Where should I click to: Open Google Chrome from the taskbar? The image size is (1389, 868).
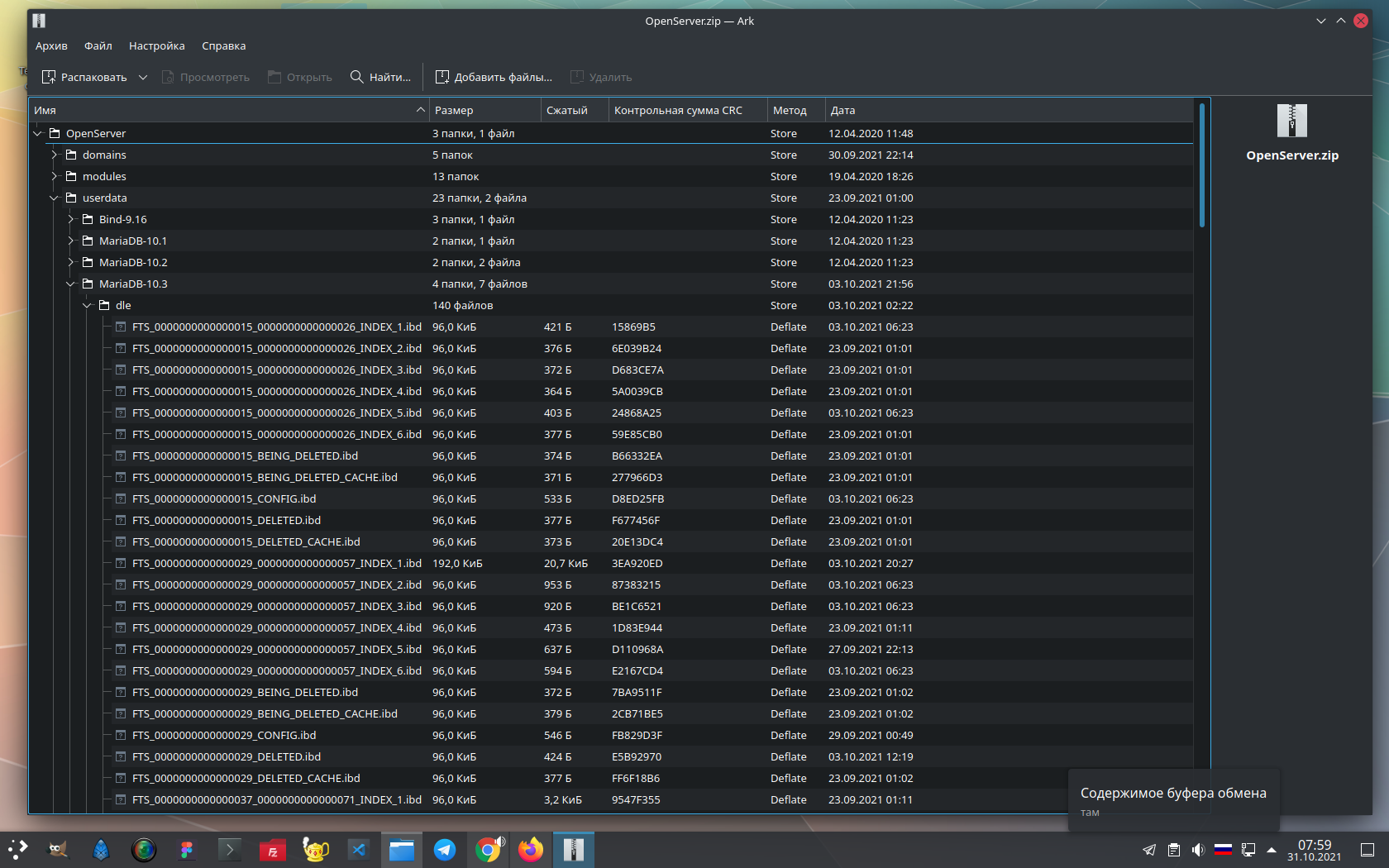(x=488, y=850)
